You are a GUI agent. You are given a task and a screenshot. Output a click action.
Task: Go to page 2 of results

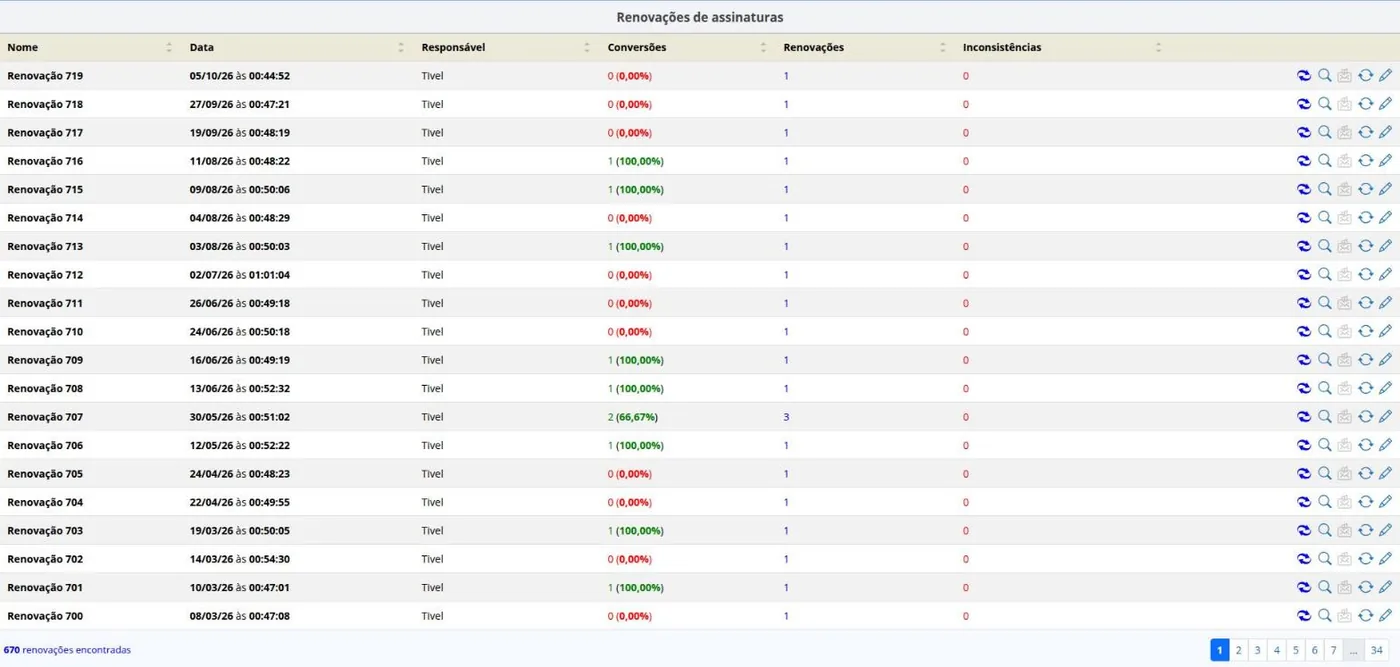click(x=1238, y=650)
